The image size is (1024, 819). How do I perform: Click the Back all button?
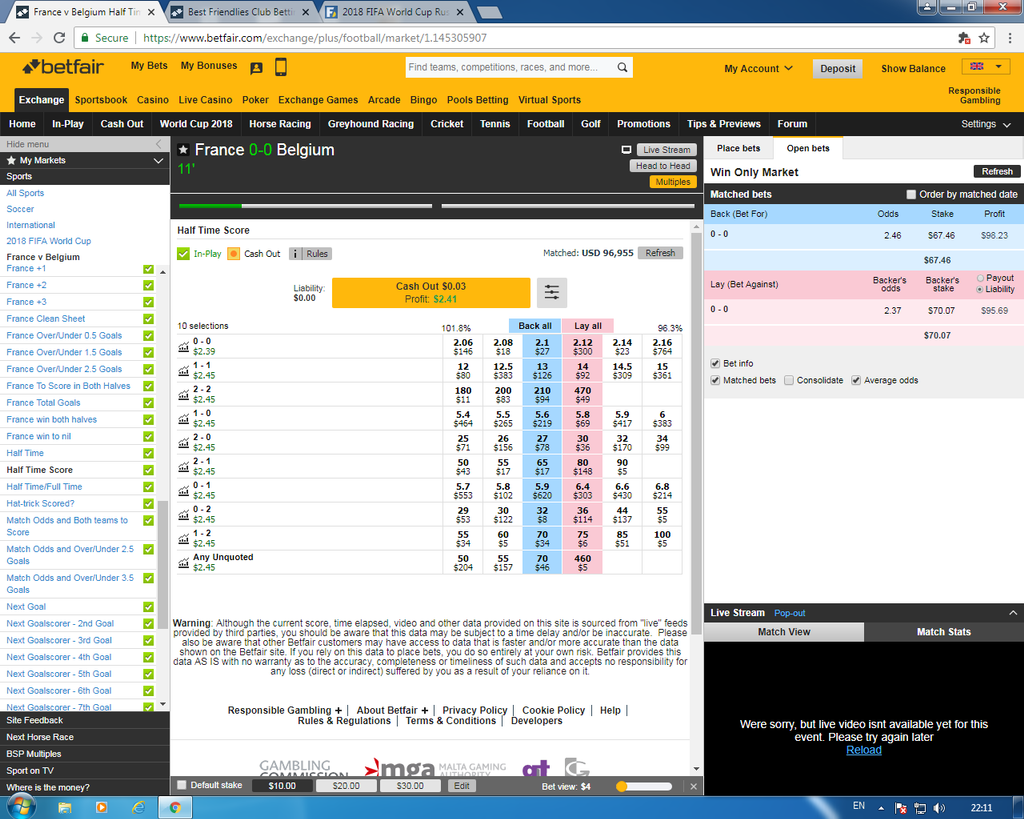535,326
